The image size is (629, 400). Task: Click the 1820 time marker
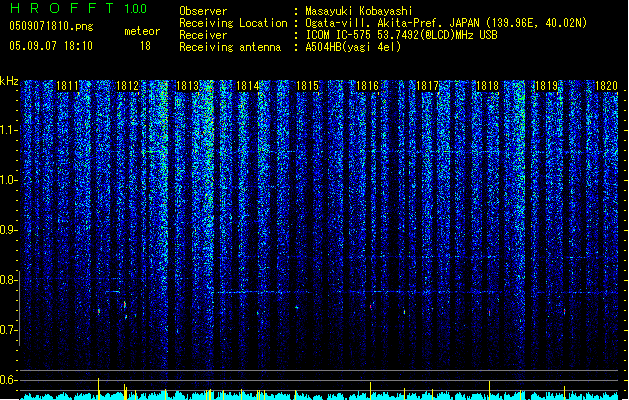[x=607, y=86]
